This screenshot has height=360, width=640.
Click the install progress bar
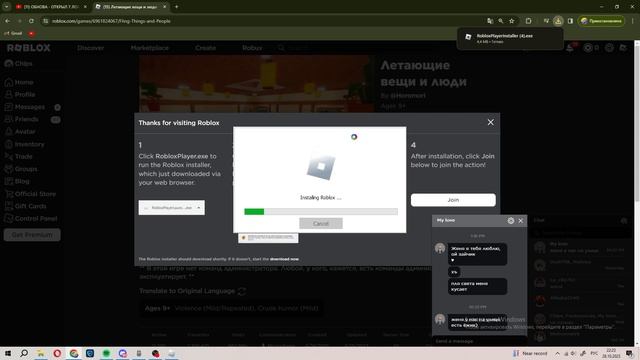321,211
